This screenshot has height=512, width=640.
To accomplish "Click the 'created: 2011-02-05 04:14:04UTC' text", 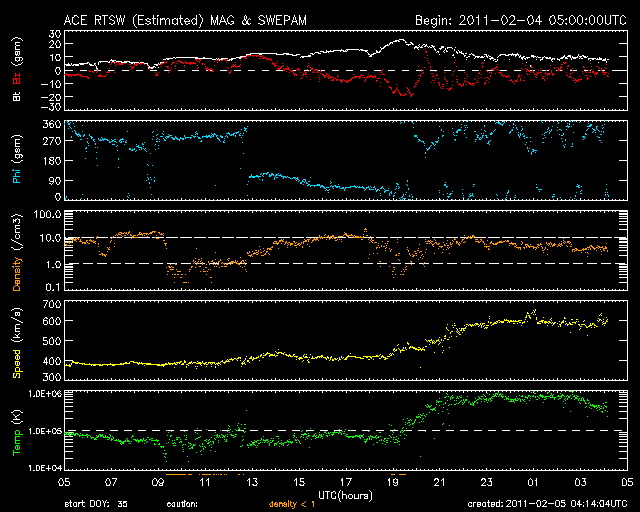I will pos(547,504).
